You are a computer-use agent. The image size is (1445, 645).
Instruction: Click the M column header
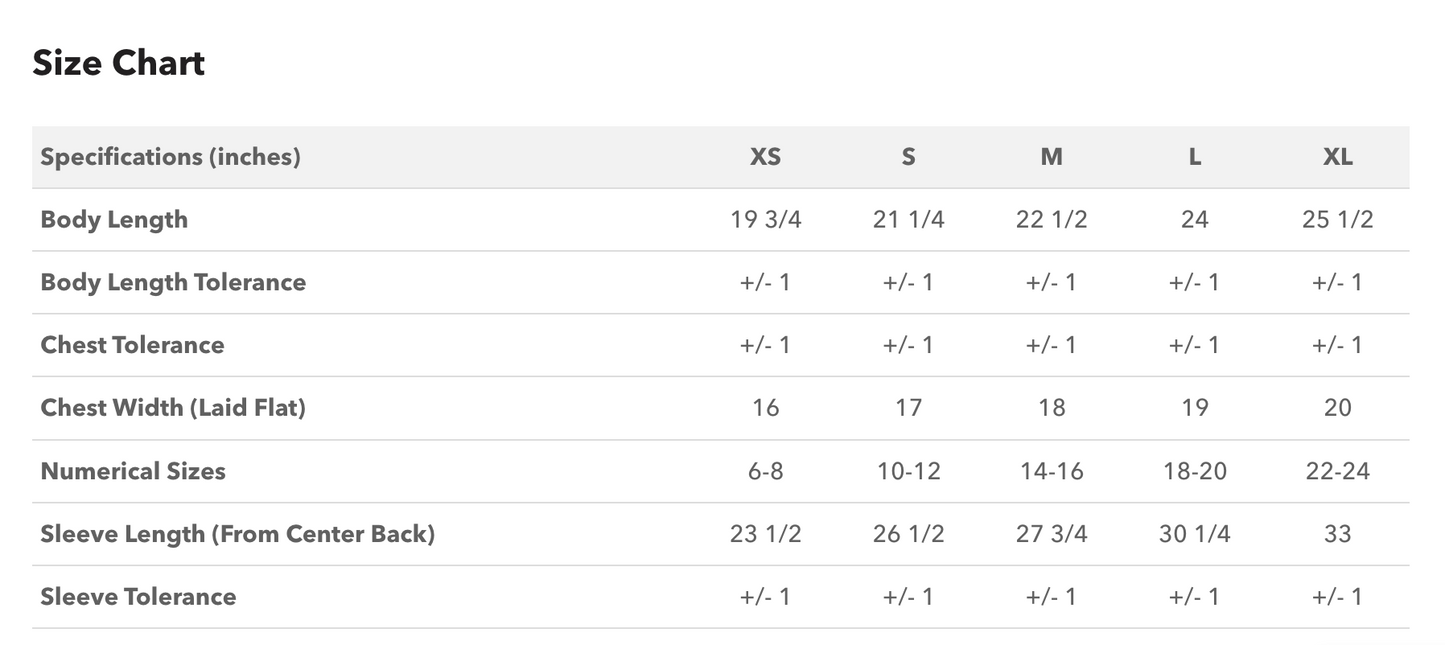coord(1051,157)
